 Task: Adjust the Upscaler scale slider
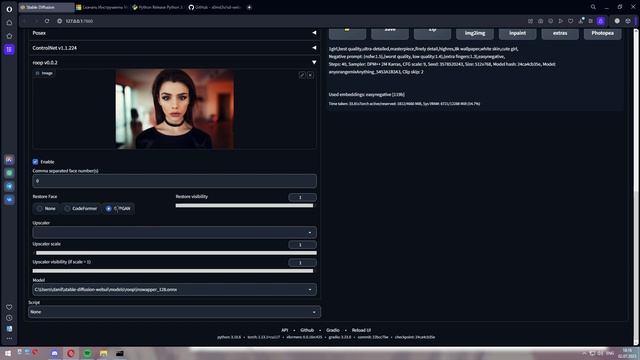(174, 253)
